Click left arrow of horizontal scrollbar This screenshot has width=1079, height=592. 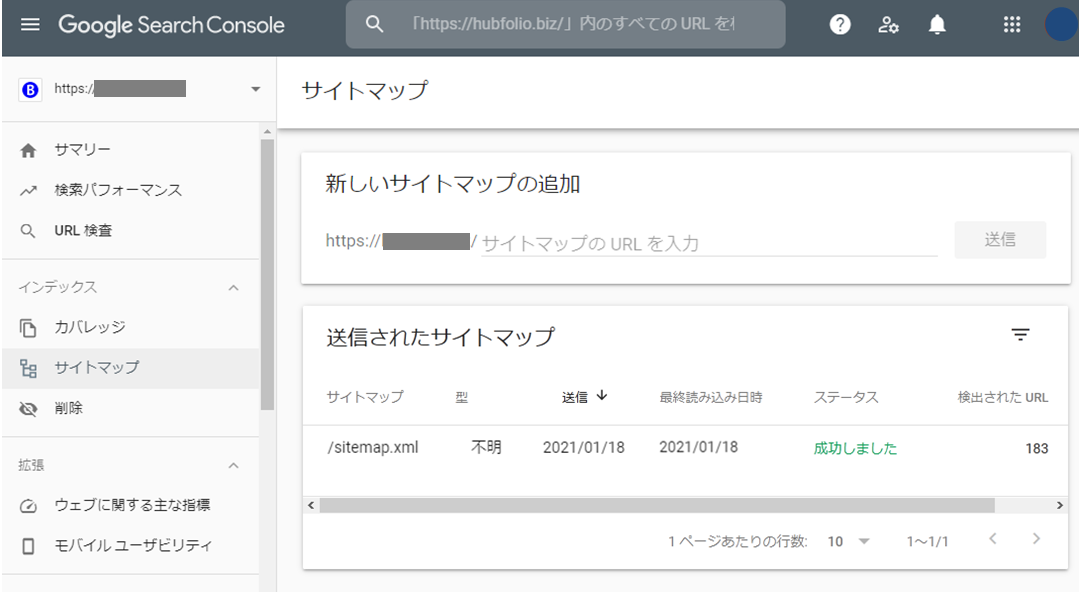click(x=311, y=505)
